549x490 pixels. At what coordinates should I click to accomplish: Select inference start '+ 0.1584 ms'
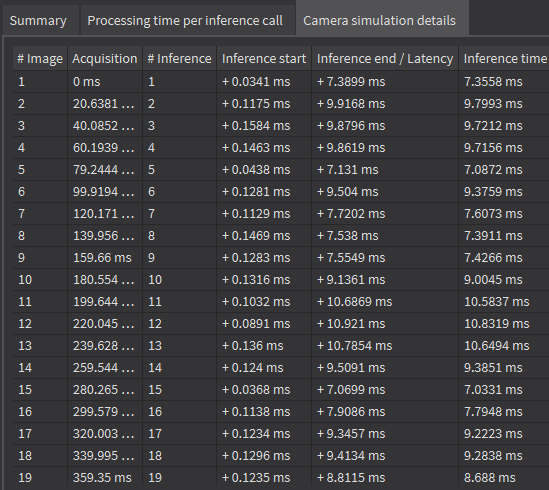pyautogui.click(x=264, y=126)
